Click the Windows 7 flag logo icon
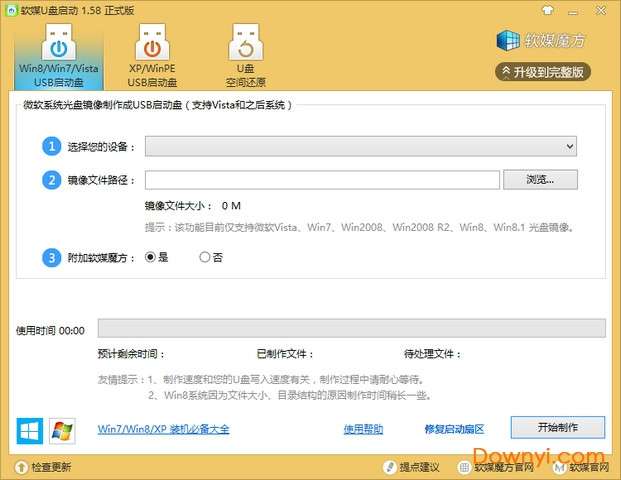 point(62,431)
